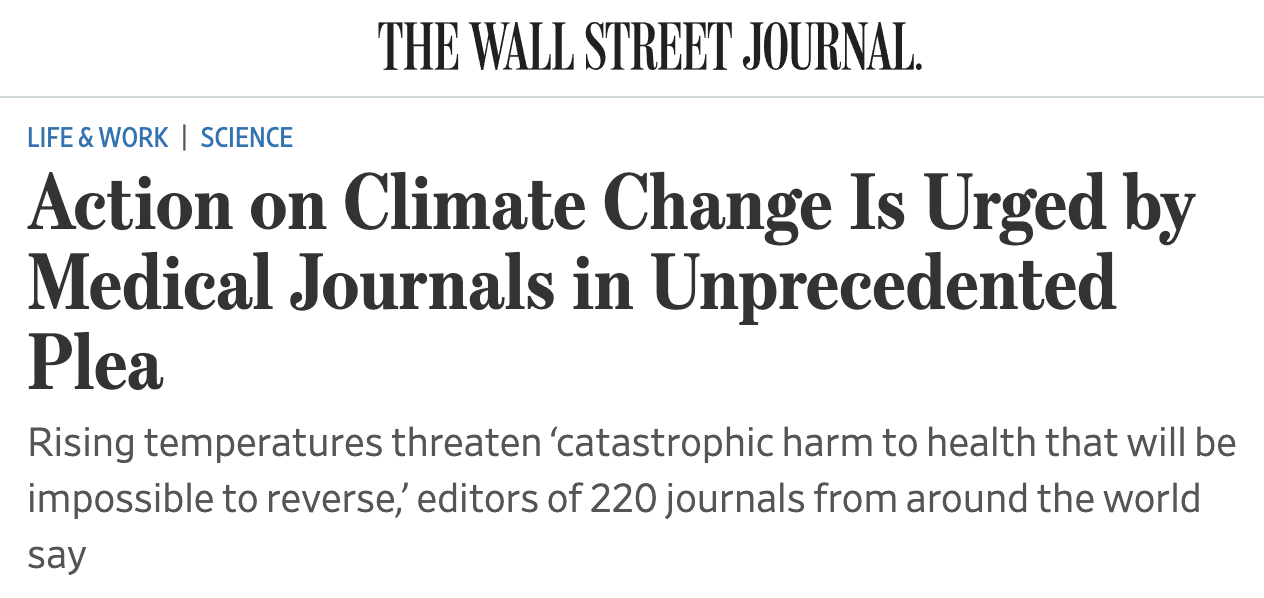Go to the SCIENCE section link
The width and height of the screenshot is (1264, 598).
[x=247, y=138]
